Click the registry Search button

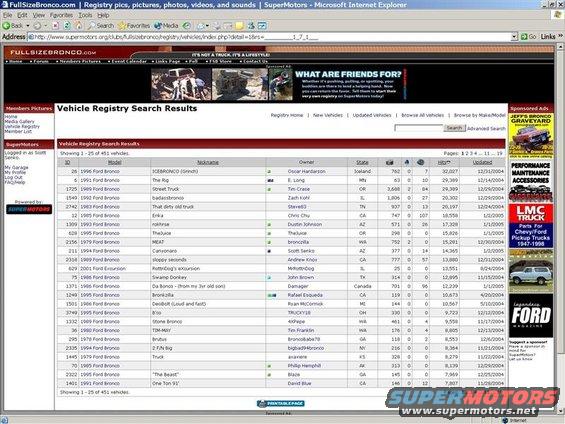point(454,128)
